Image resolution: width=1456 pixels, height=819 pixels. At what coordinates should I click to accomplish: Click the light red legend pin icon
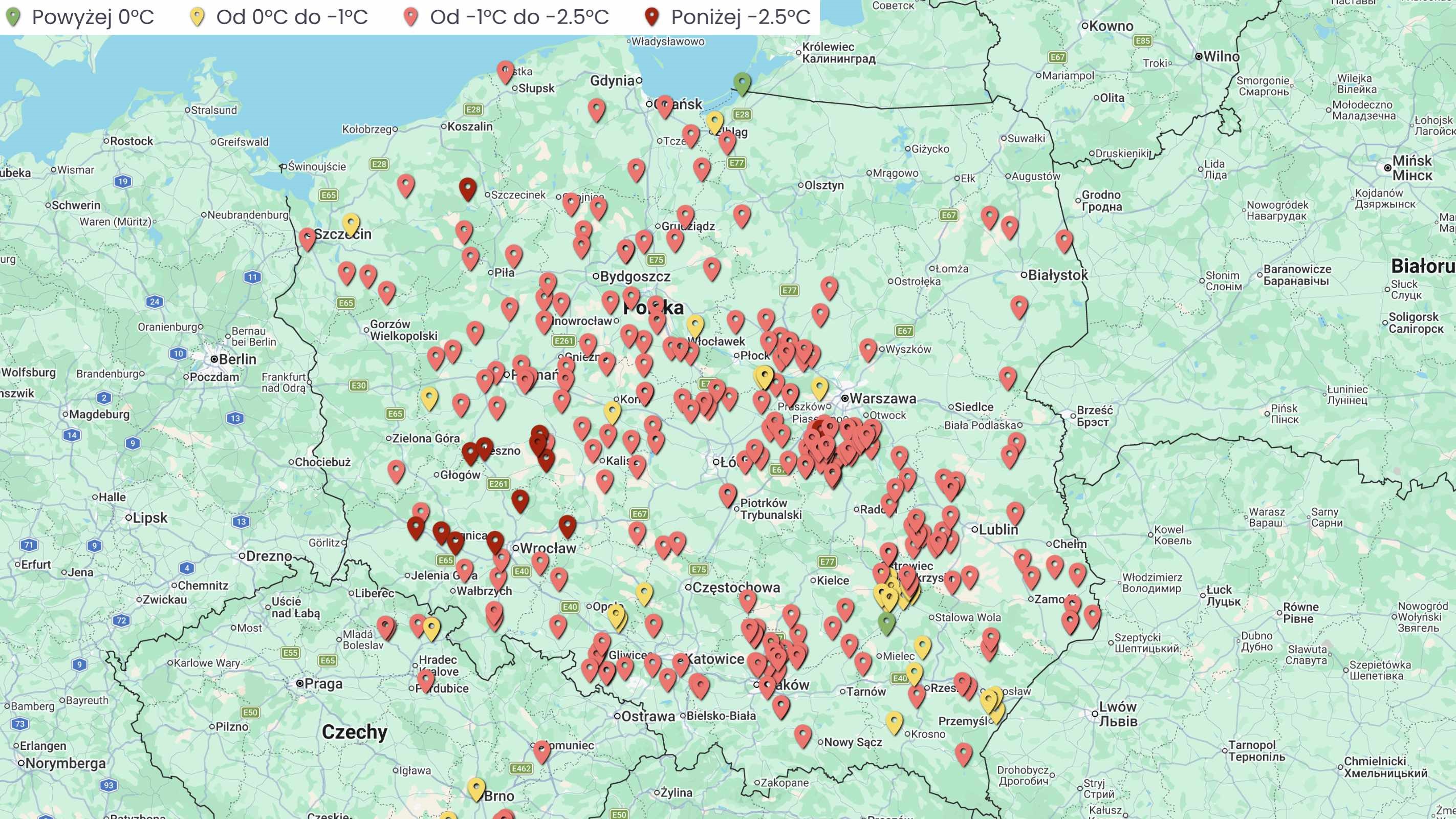point(411,17)
